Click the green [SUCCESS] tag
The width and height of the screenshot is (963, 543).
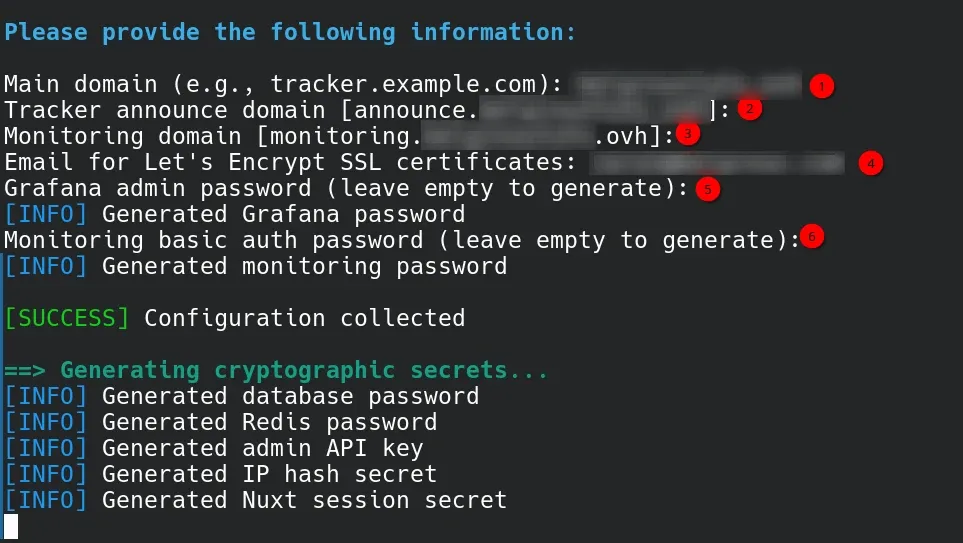click(67, 318)
